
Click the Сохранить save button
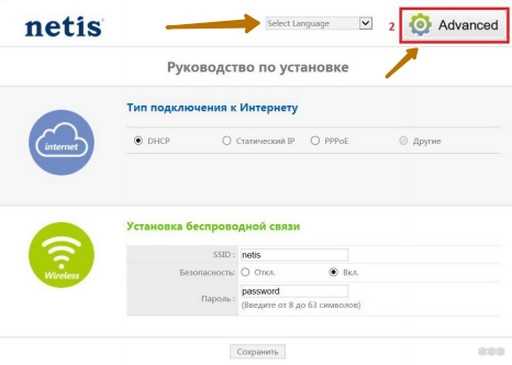coord(257,352)
